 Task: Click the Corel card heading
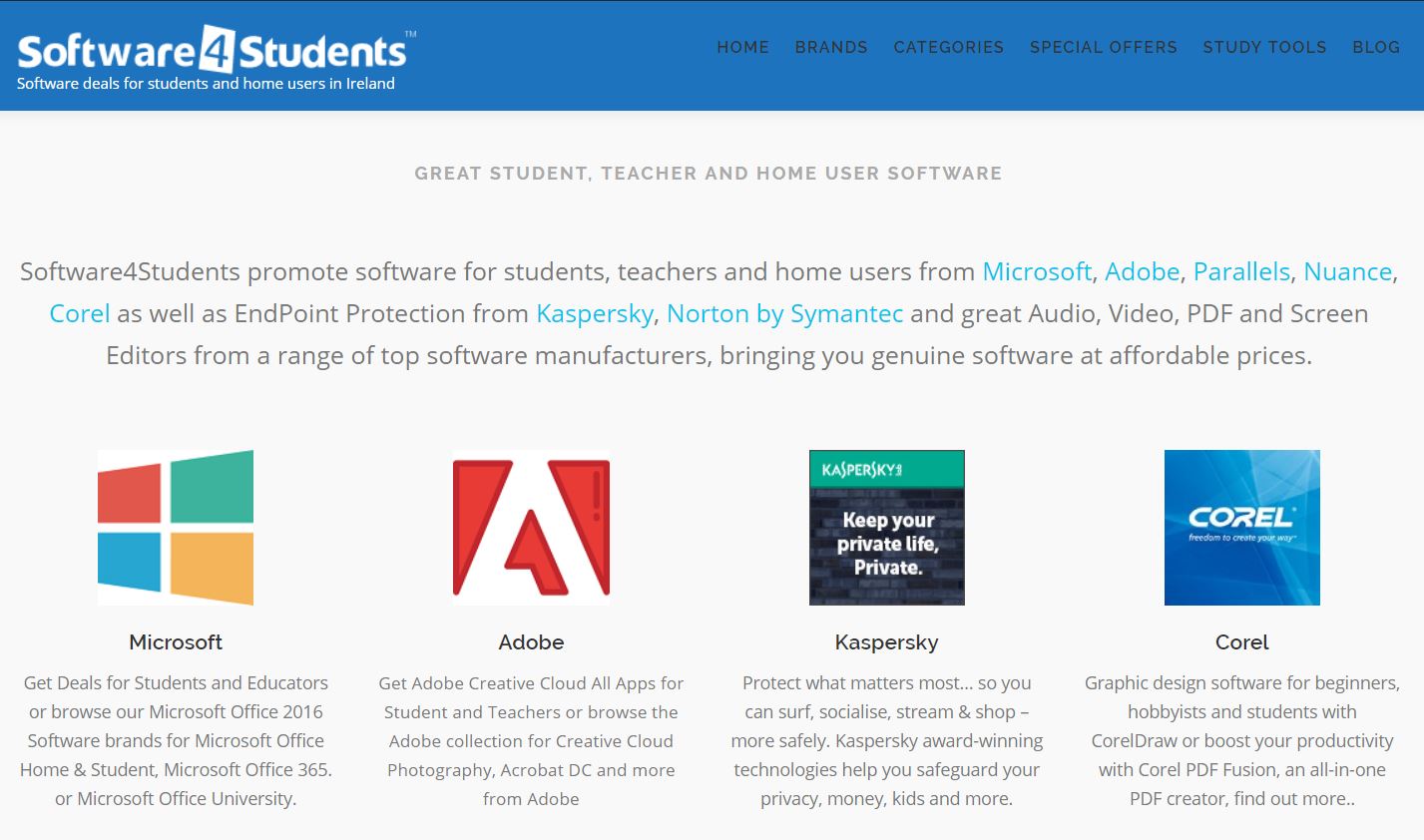(x=1242, y=642)
